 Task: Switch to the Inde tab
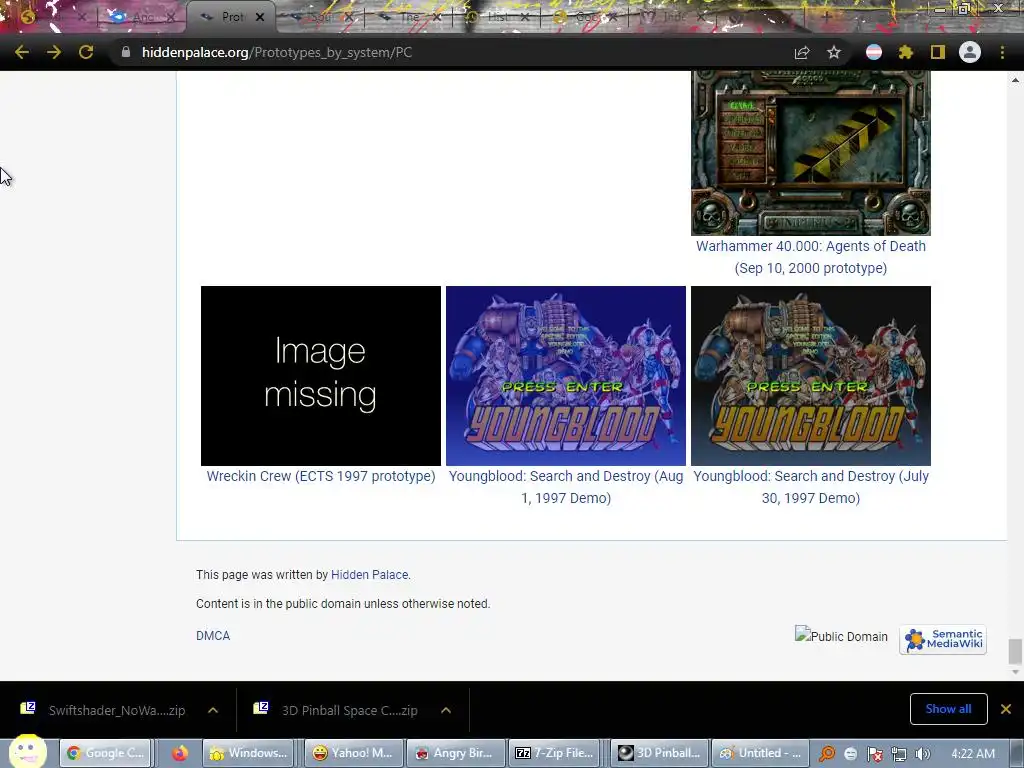tap(673, 17)
